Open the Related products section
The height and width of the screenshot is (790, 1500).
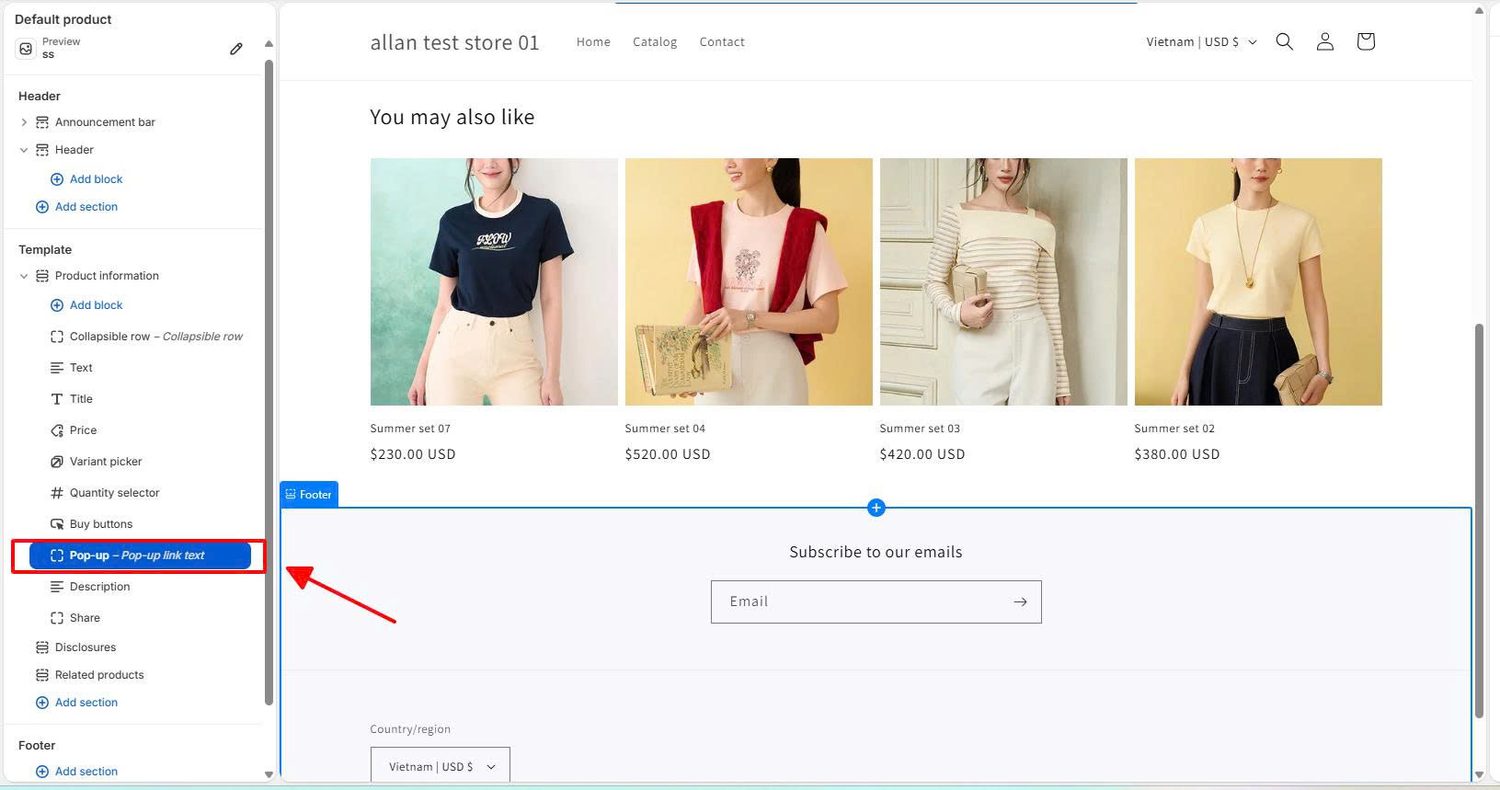click(99, 675)
